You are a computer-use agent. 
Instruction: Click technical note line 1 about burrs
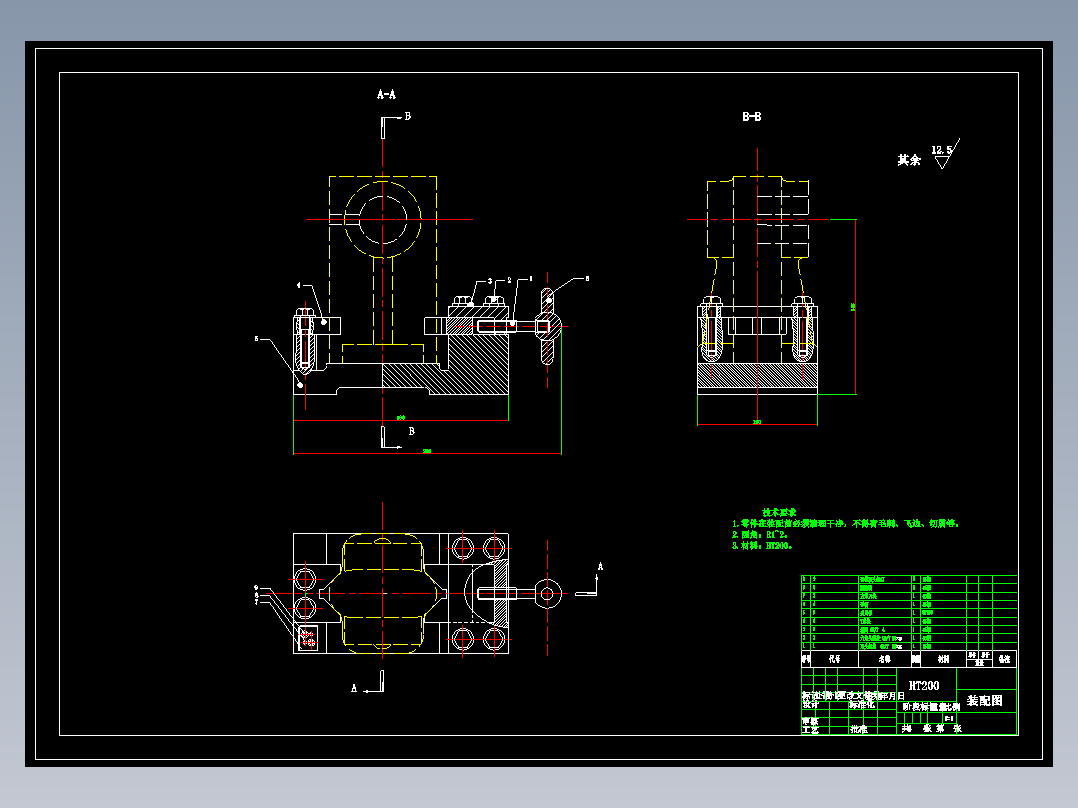pyautogui.click(x=845, y=523)
